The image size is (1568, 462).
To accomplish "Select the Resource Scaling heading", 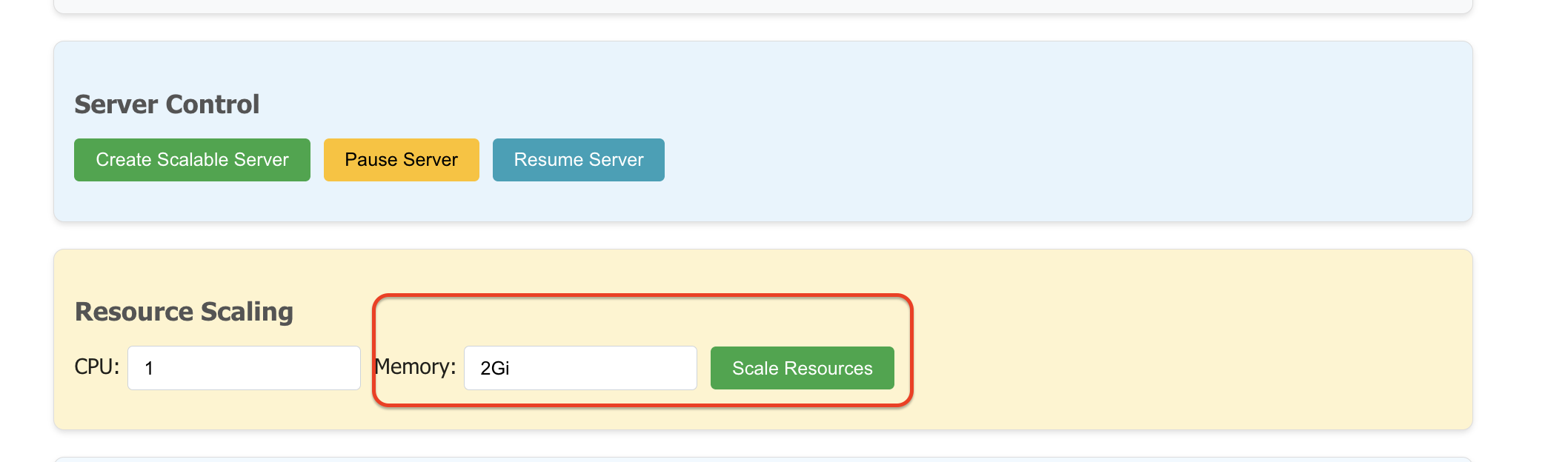I will pyautogui.click(x=184, y=312).
